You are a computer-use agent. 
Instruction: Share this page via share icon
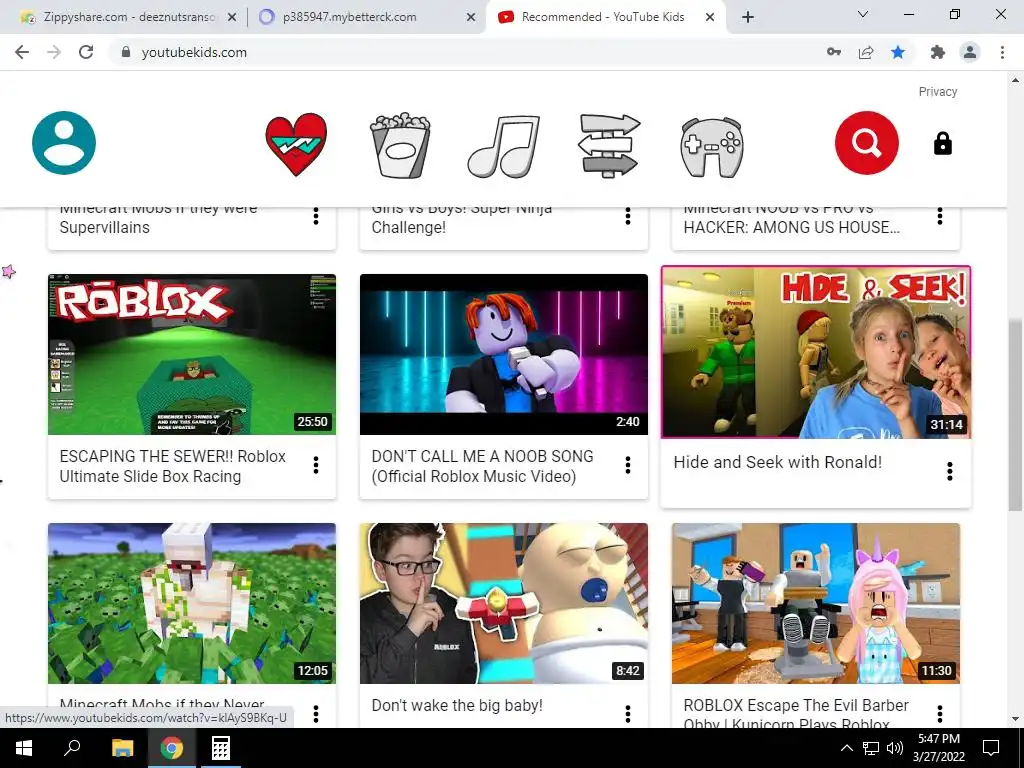(x=866, y=52)
